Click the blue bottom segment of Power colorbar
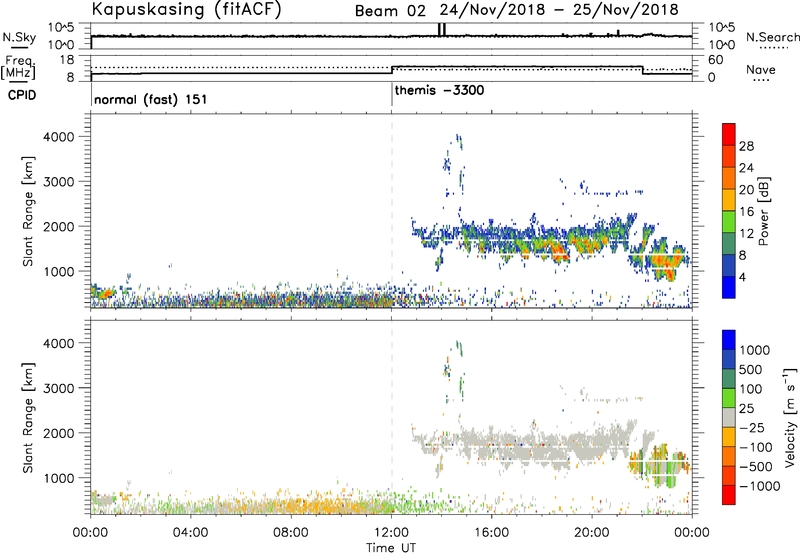 coord(729,287)
